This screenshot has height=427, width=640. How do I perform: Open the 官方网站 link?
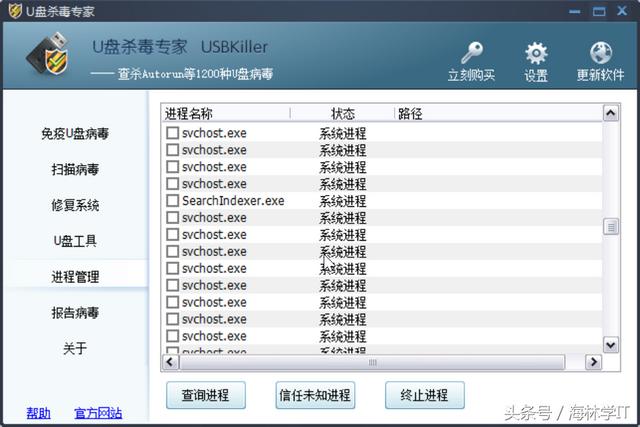click(98, 413)
